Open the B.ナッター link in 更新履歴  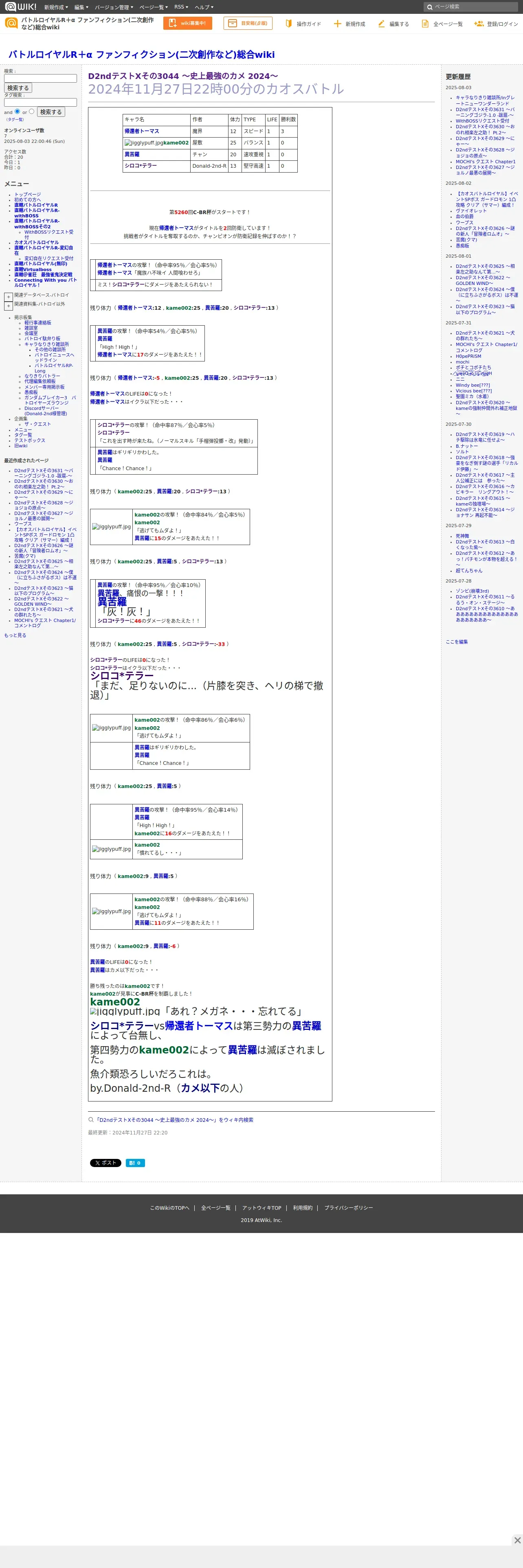coord(467,446)
